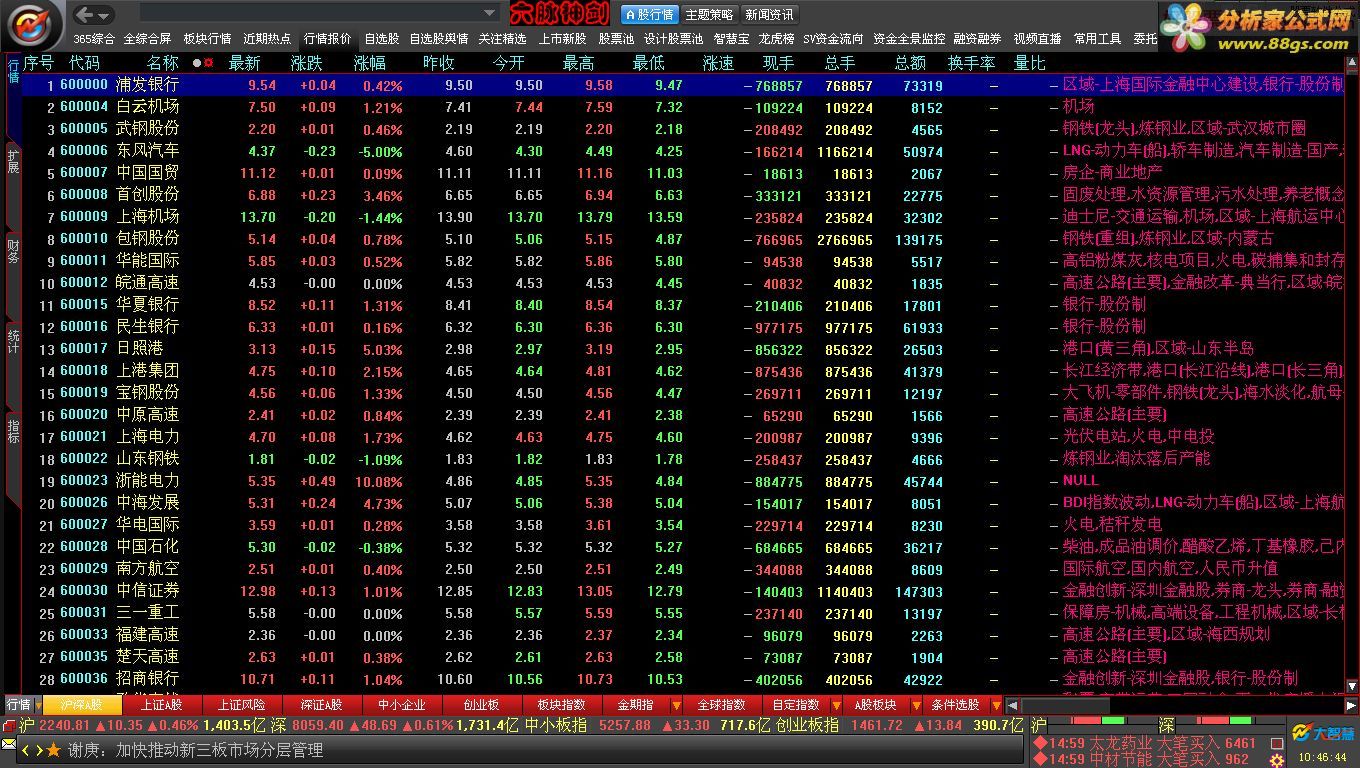Click the horizontal scrollbar left arrow
The image size is (1360, 768).
point(1013,705)
